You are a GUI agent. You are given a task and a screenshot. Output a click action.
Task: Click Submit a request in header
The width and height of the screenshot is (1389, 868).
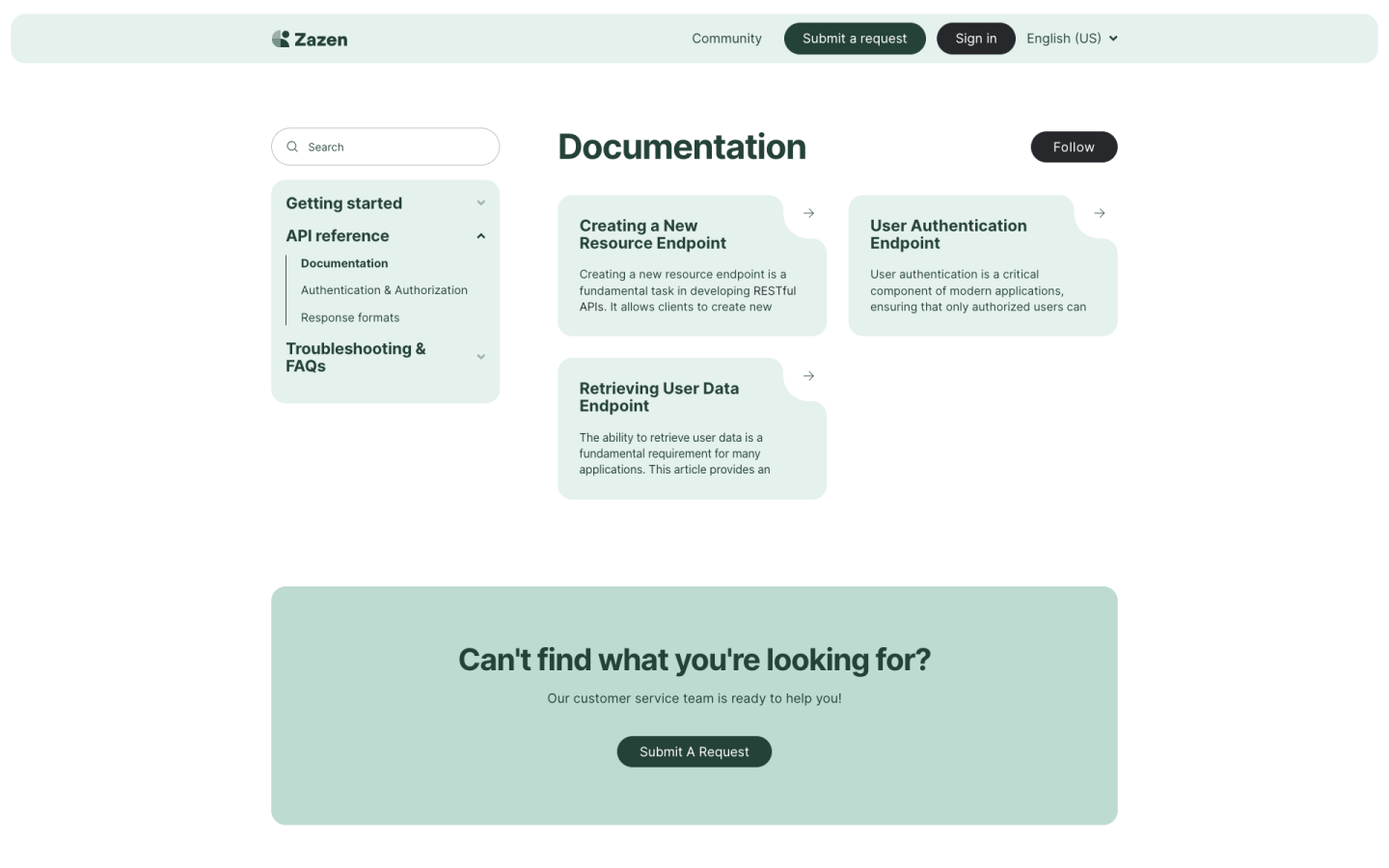coord(854,39)
